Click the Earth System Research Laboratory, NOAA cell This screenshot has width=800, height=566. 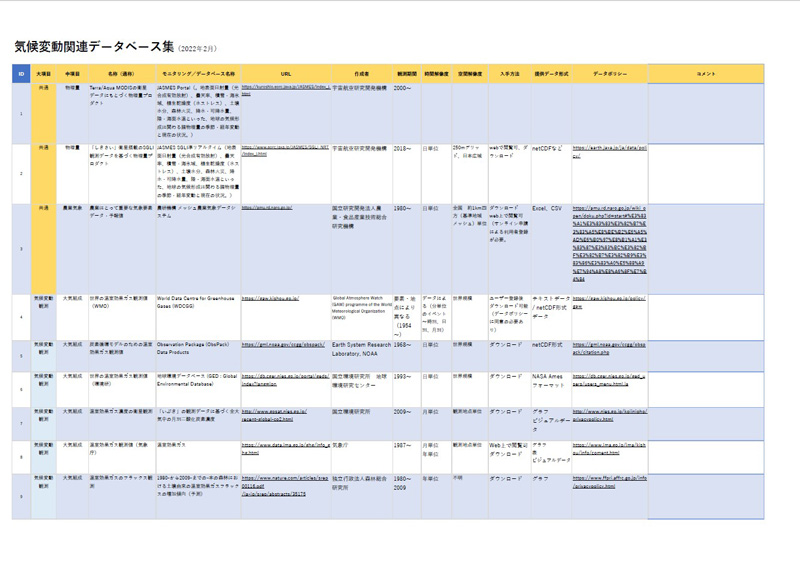pos(361,348)
